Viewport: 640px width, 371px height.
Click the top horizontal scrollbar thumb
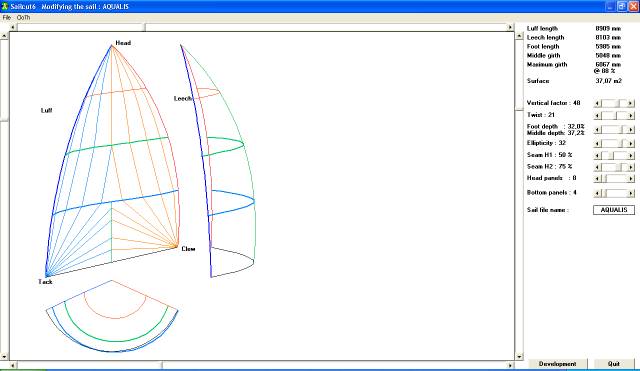(x=144, y=27)
